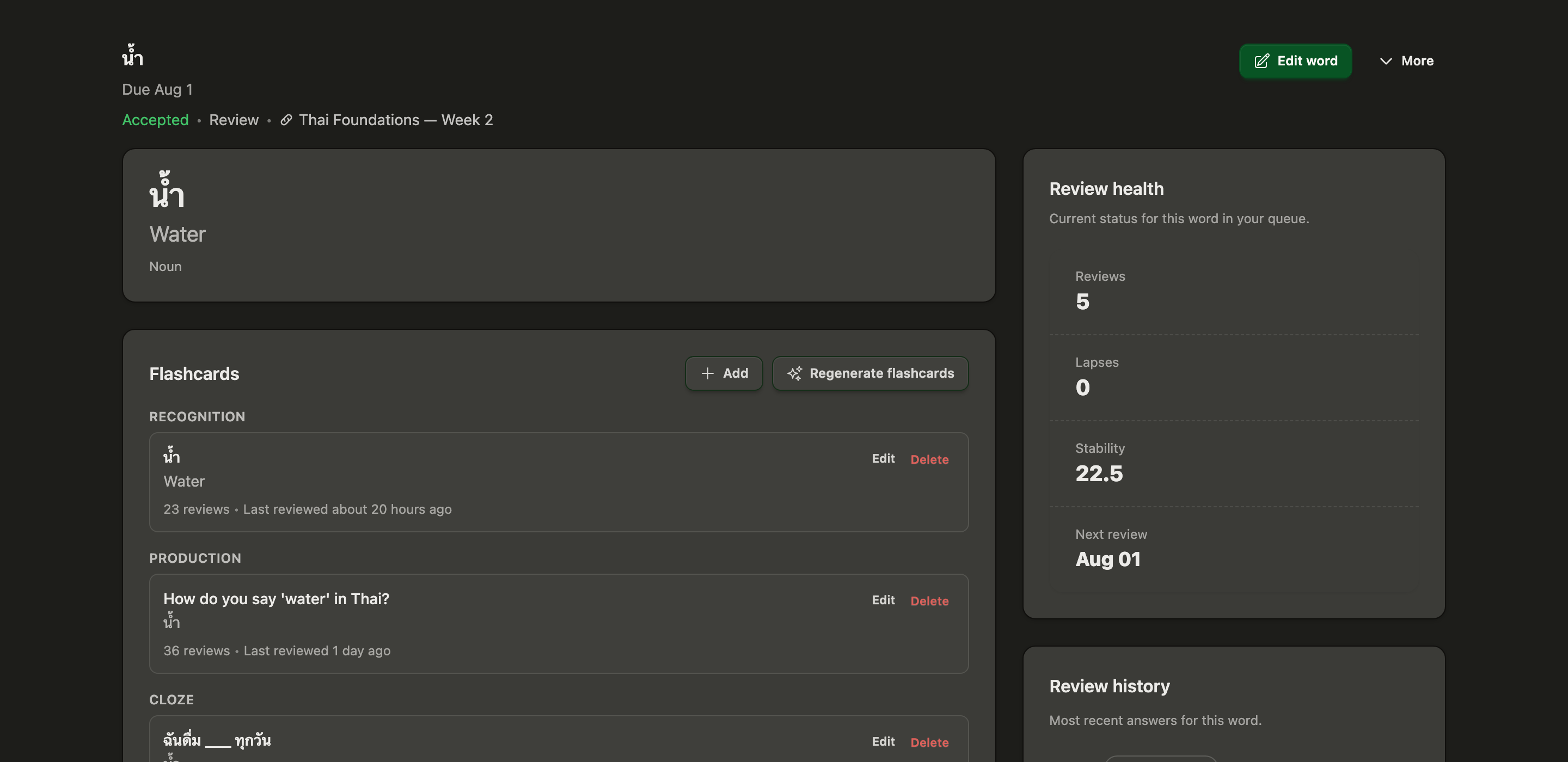
Task: Click the Review health heading
Action: pos(1107,189)
